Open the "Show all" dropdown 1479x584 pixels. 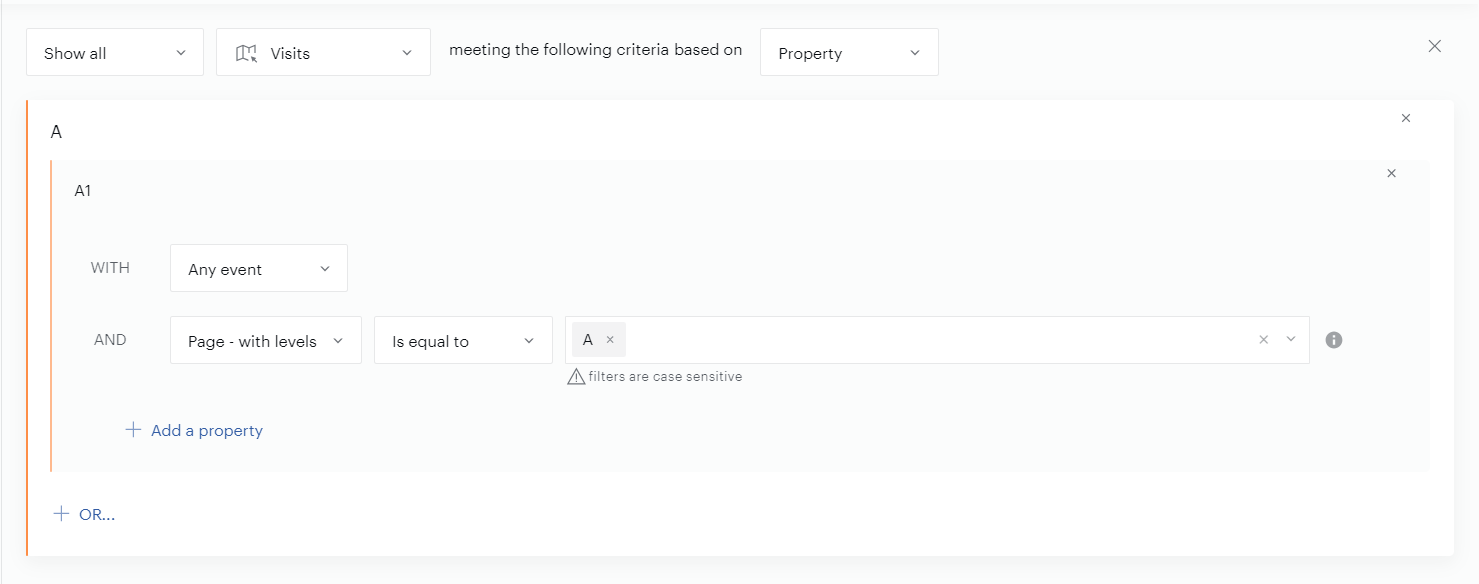[x=115, y=53]
